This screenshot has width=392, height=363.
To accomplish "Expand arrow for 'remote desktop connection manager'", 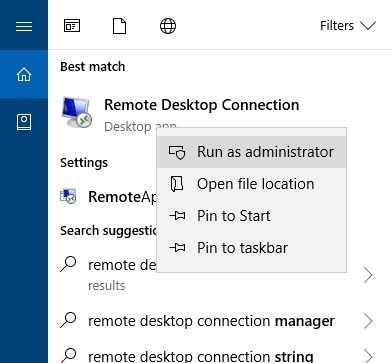I will (x=368, y=321).
